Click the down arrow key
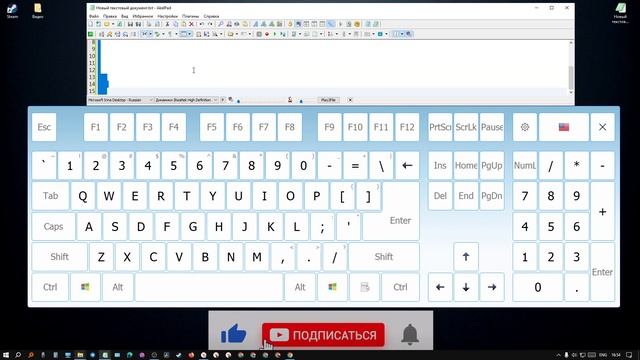Screen dimensions: 640x360 (x=466, y=287)
